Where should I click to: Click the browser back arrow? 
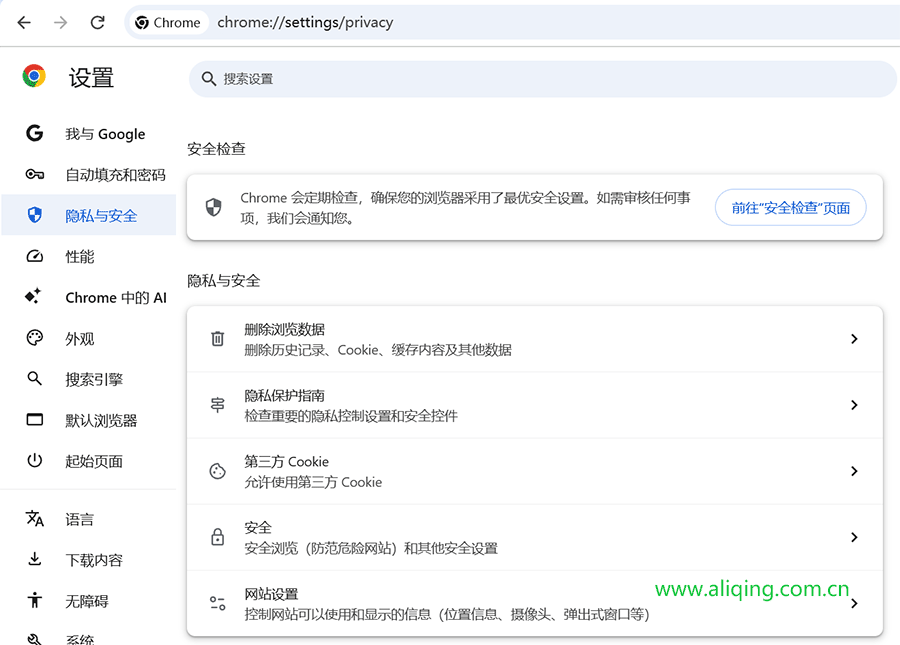click(x=24, y=22)
